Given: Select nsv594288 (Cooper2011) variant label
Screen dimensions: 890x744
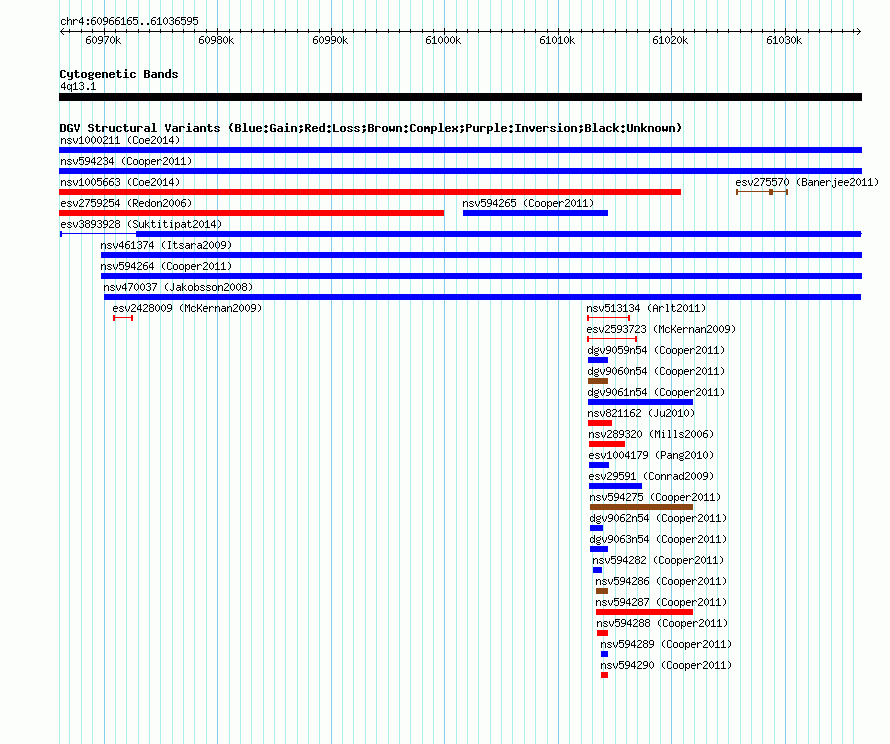Looking at the screenshot, I should 662,623.
